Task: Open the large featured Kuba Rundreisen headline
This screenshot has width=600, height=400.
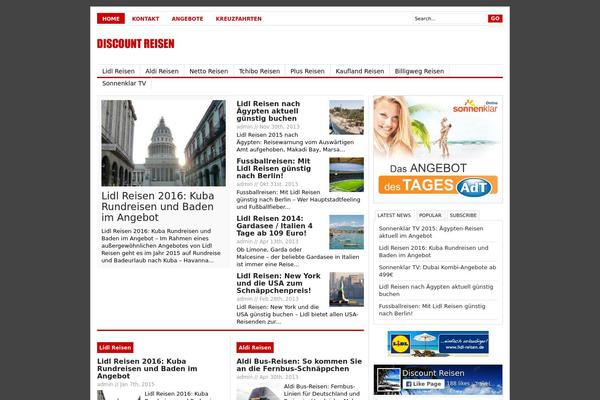Action: pyautogui.click(x=158, y=207)
